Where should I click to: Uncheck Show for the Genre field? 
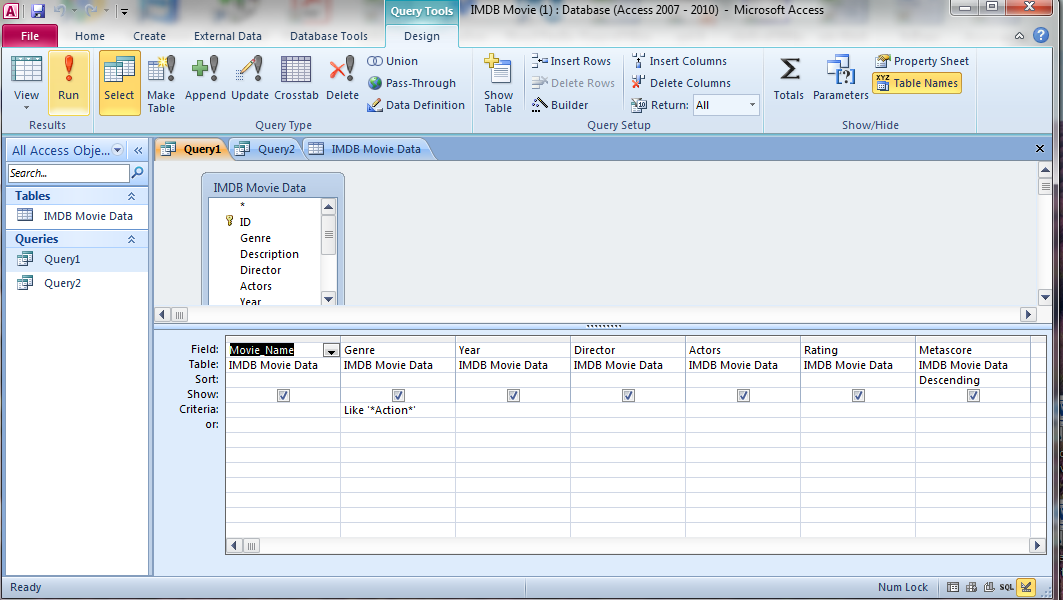398,395
